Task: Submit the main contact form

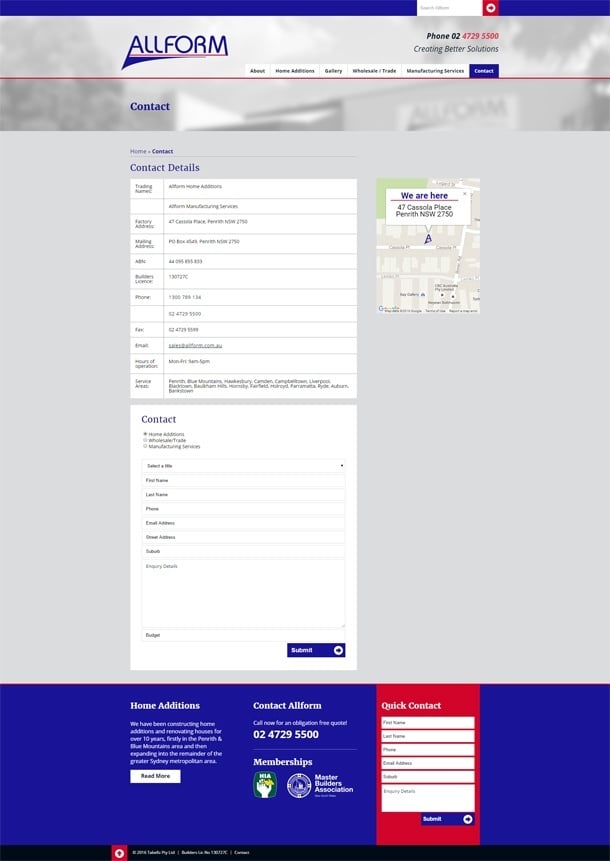Action: point(316,650)
